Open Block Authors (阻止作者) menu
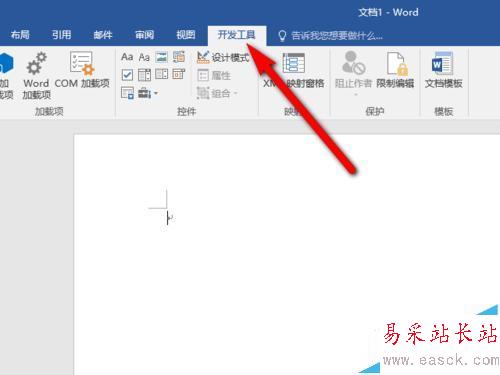The height and width of the screenshot is (375, 500). (x=353, y=73)
